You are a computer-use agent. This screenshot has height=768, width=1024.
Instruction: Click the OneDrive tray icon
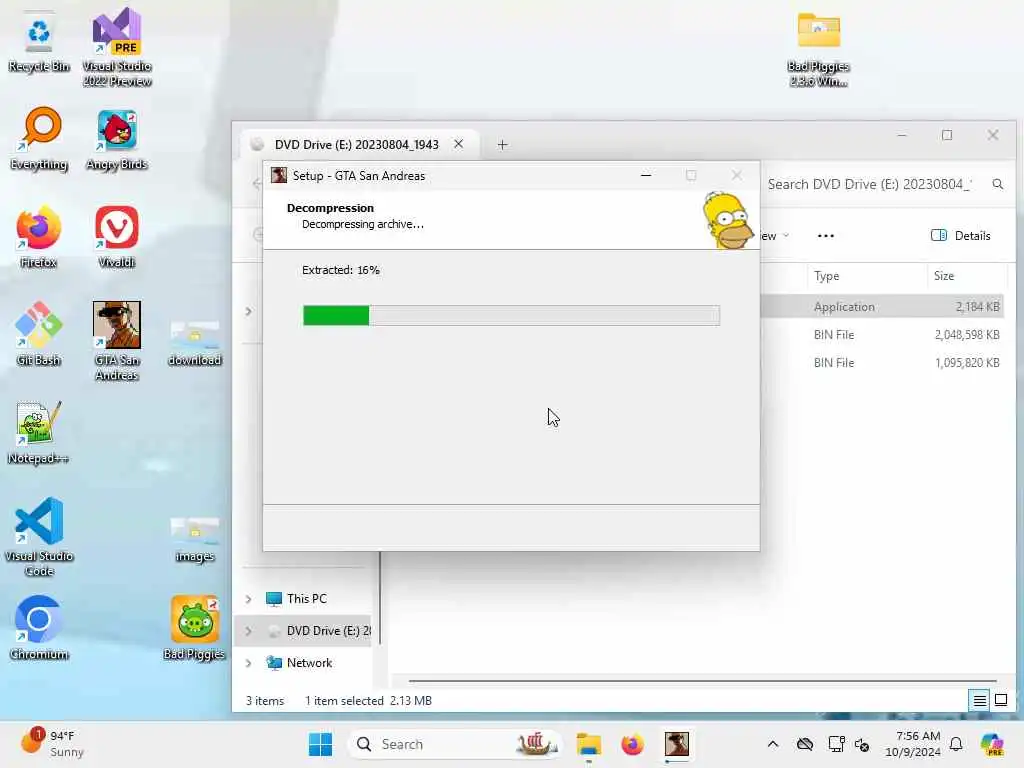click(805, 744)
